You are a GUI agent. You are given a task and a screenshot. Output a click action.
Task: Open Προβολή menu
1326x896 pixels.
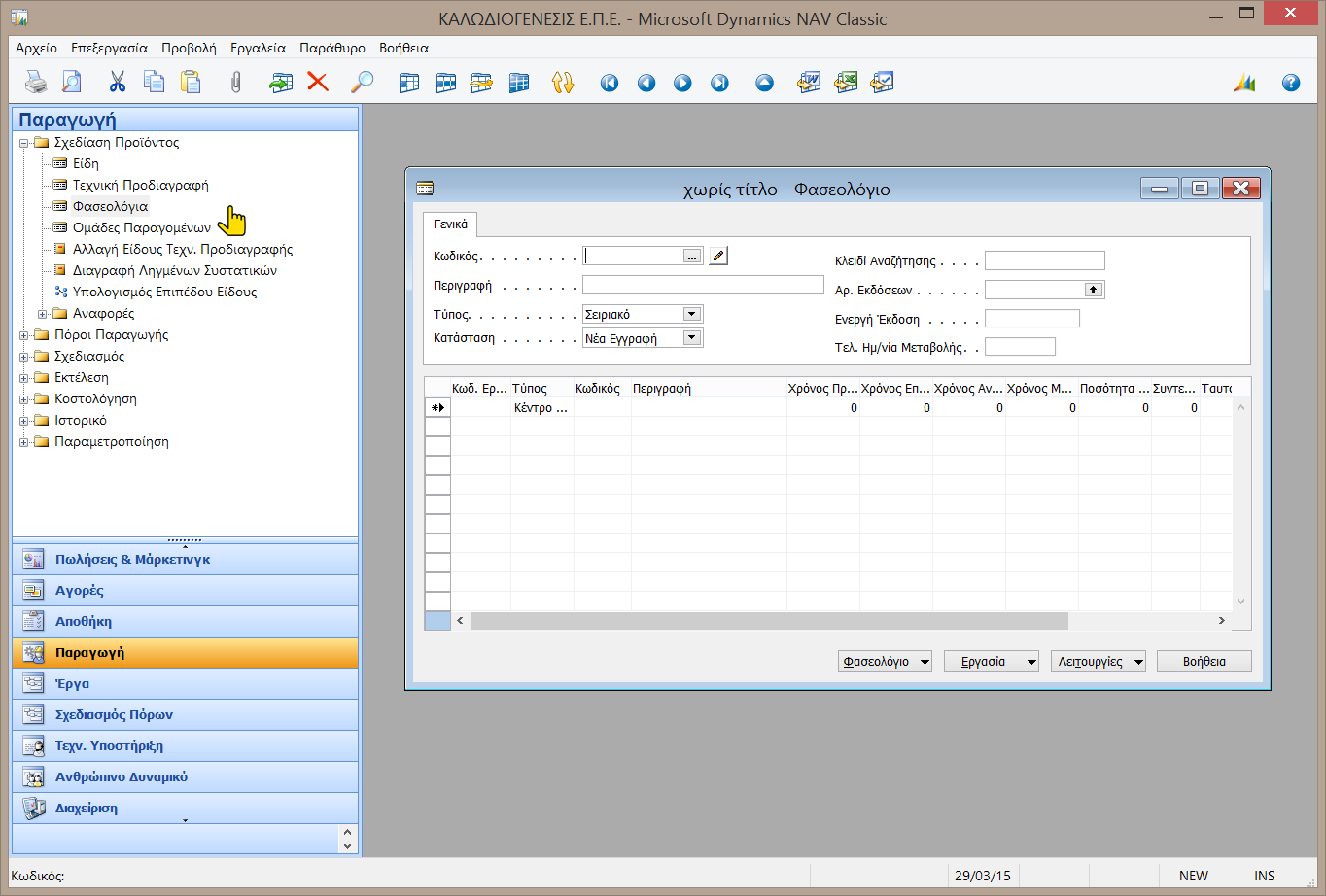click(x=189, y=48)
